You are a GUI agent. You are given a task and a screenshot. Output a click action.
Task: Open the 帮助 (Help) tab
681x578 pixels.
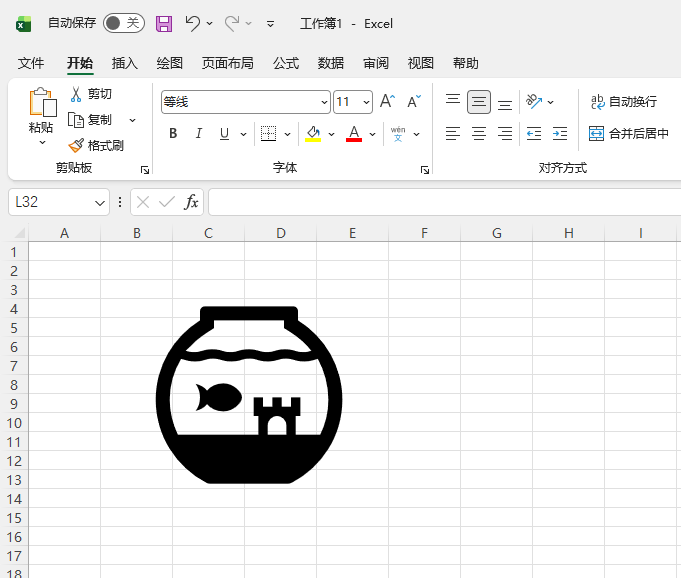click(466, 63)
